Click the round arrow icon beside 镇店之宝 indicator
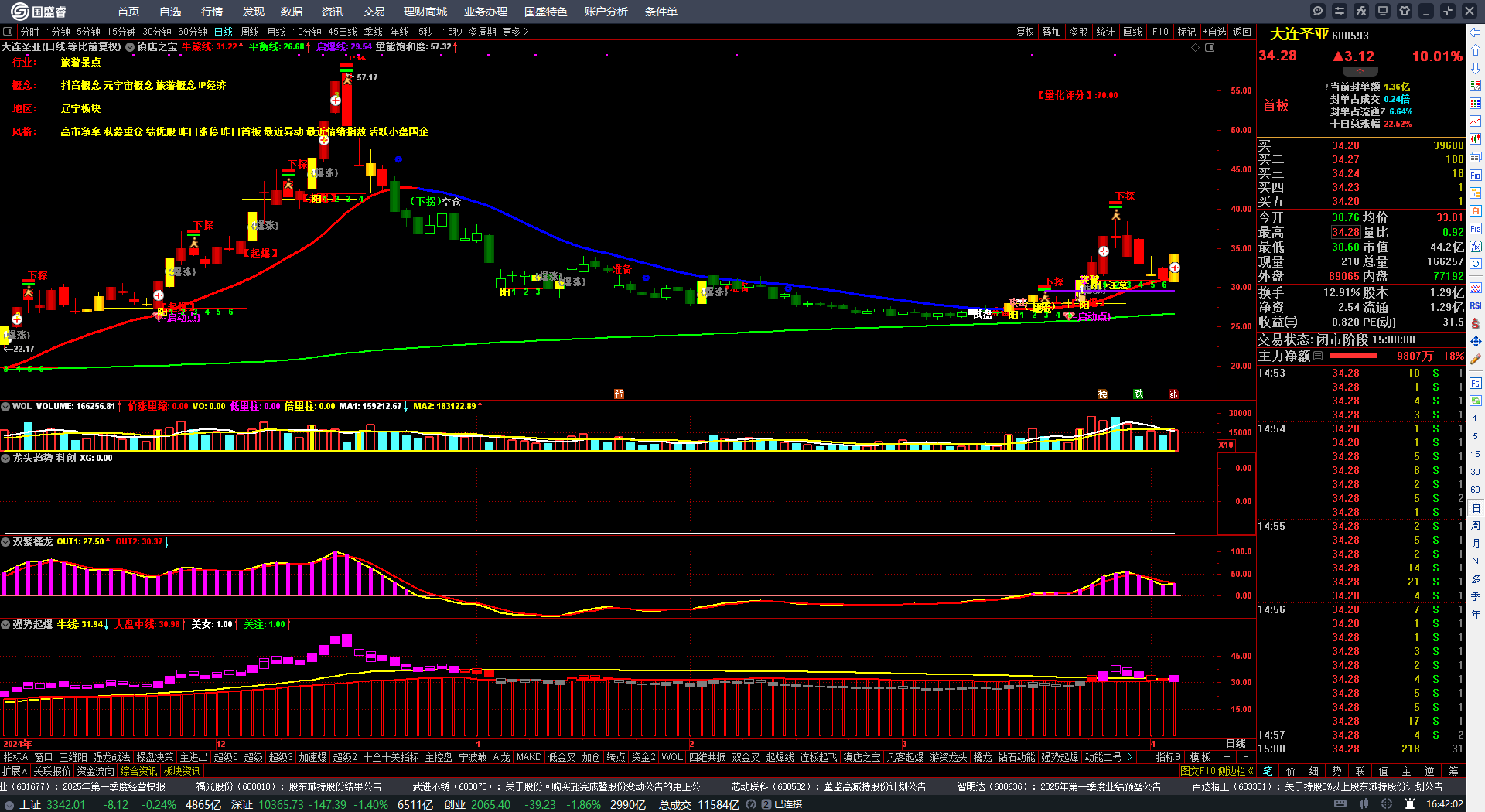Image resolution: width=1485 pixels, height=812 pixels. pyautogui.click(x=130, y=47)
